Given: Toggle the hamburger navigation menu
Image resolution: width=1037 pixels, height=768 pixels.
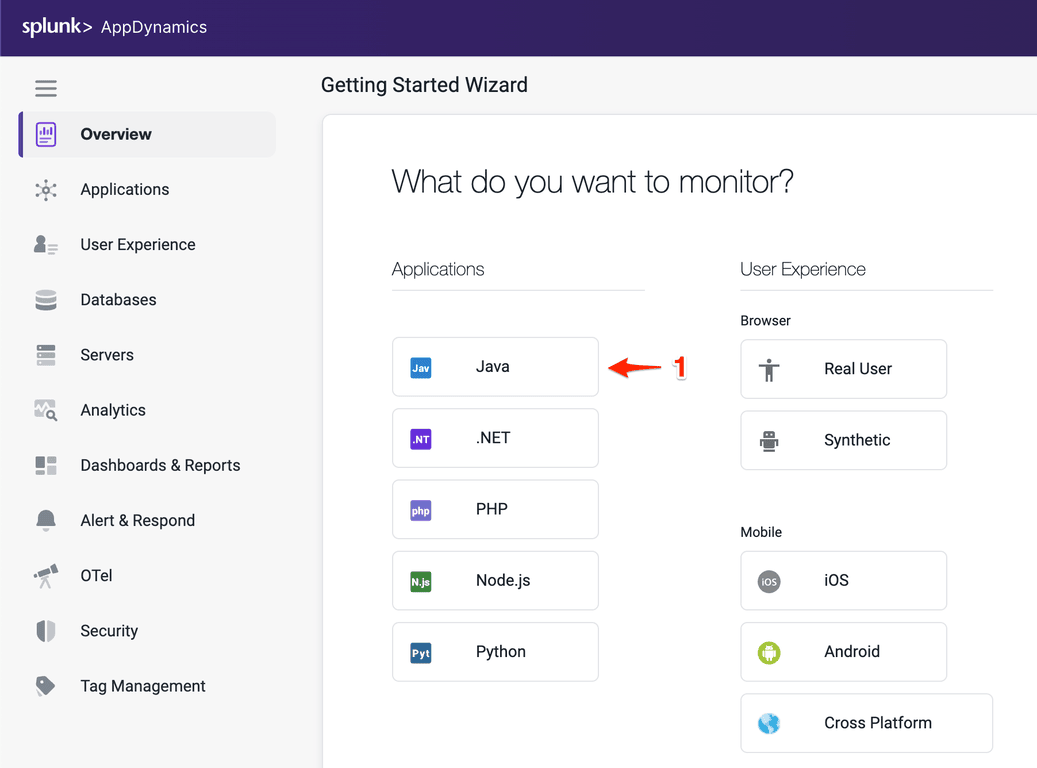Looking at the screenshot, I should tap(46, 88).
